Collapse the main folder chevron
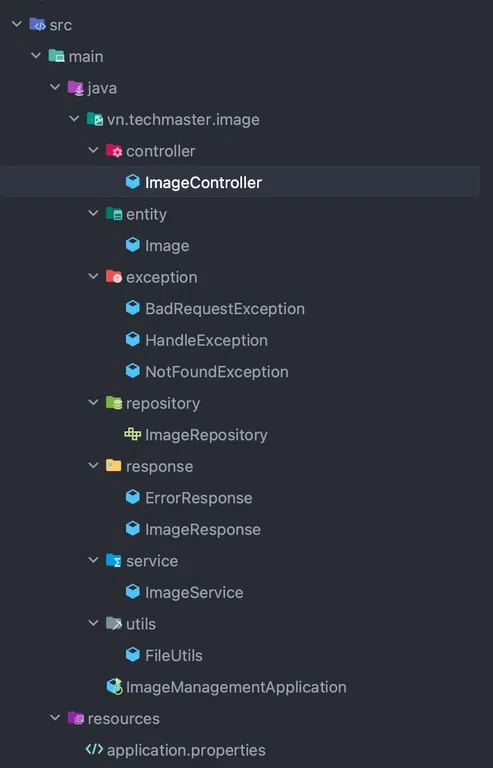 tap(36, 56)
